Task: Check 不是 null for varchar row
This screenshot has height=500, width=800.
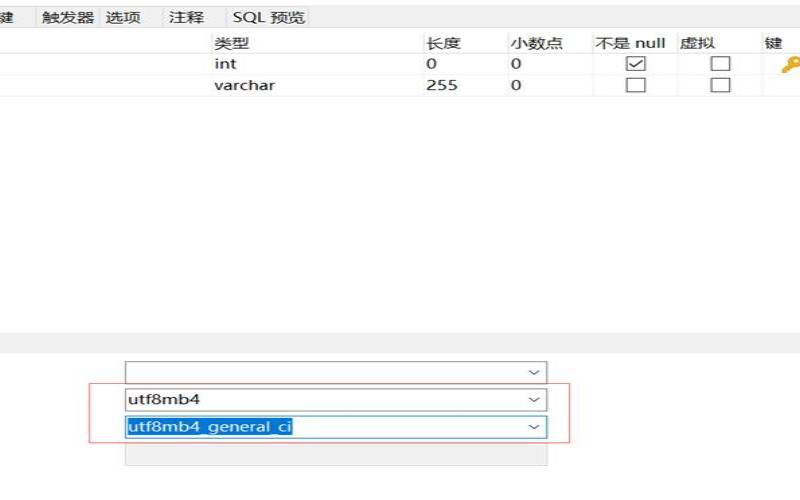Action: tap(636, 85)
